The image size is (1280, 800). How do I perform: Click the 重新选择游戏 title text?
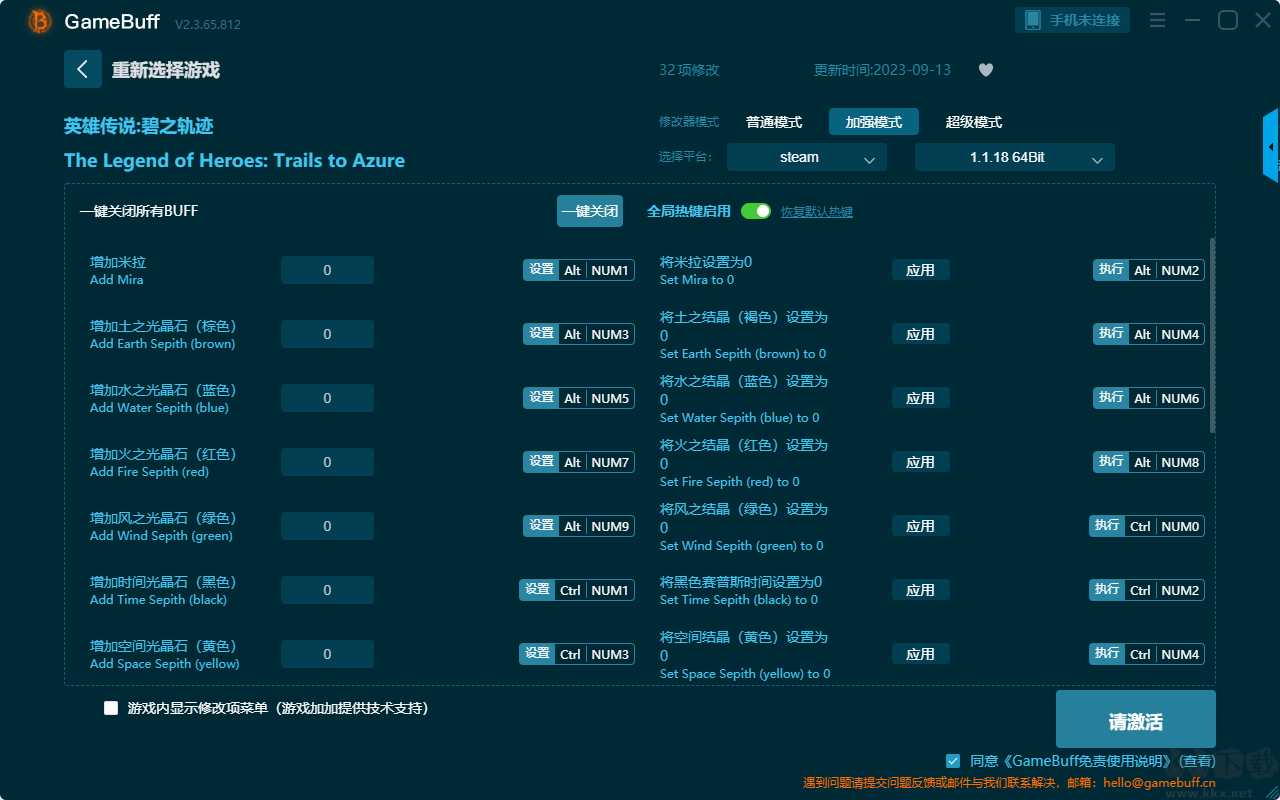click(166, 70)
